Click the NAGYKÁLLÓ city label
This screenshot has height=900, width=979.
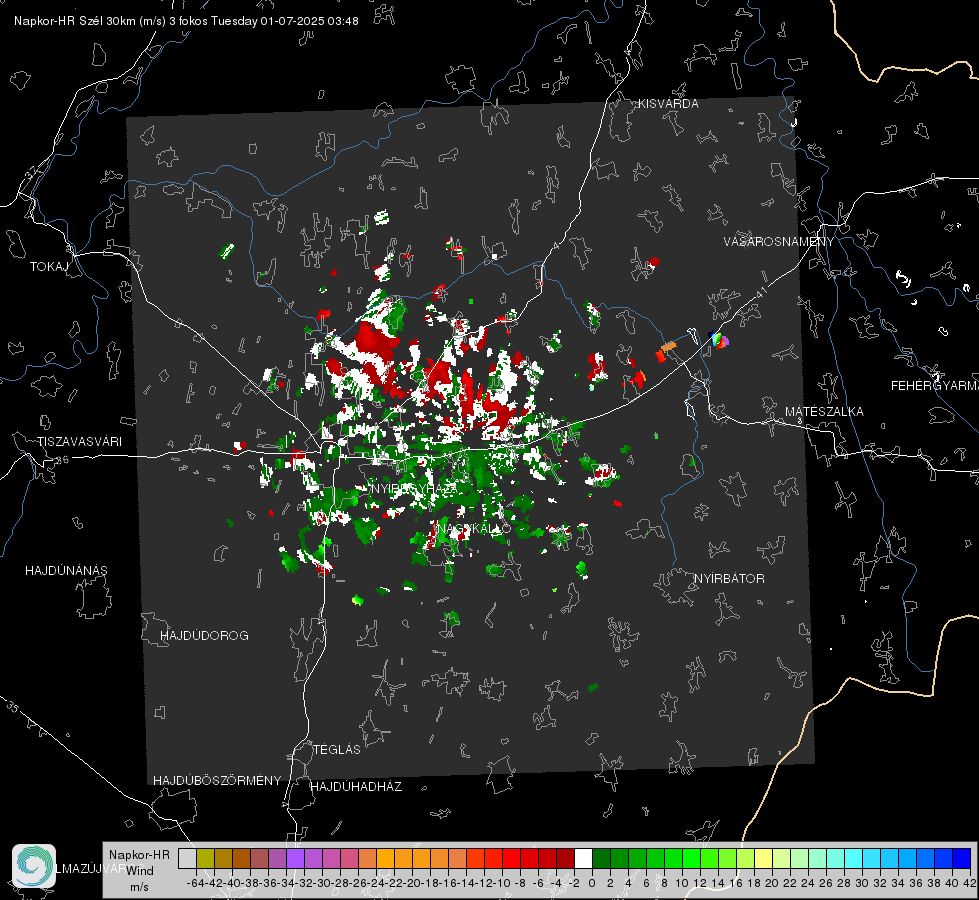click(474, 528)
